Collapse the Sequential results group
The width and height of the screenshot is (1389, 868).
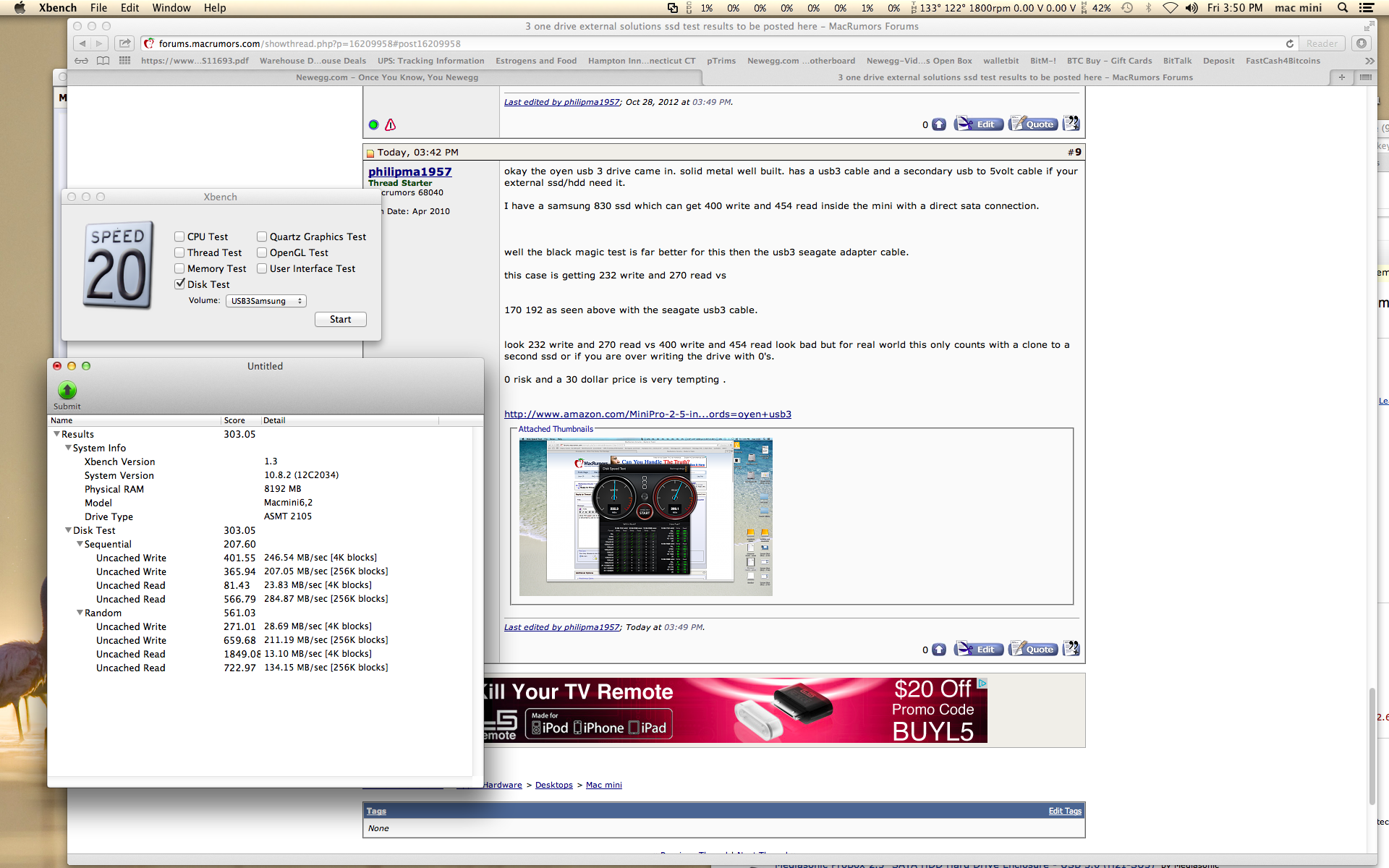[x=80, y=544]
